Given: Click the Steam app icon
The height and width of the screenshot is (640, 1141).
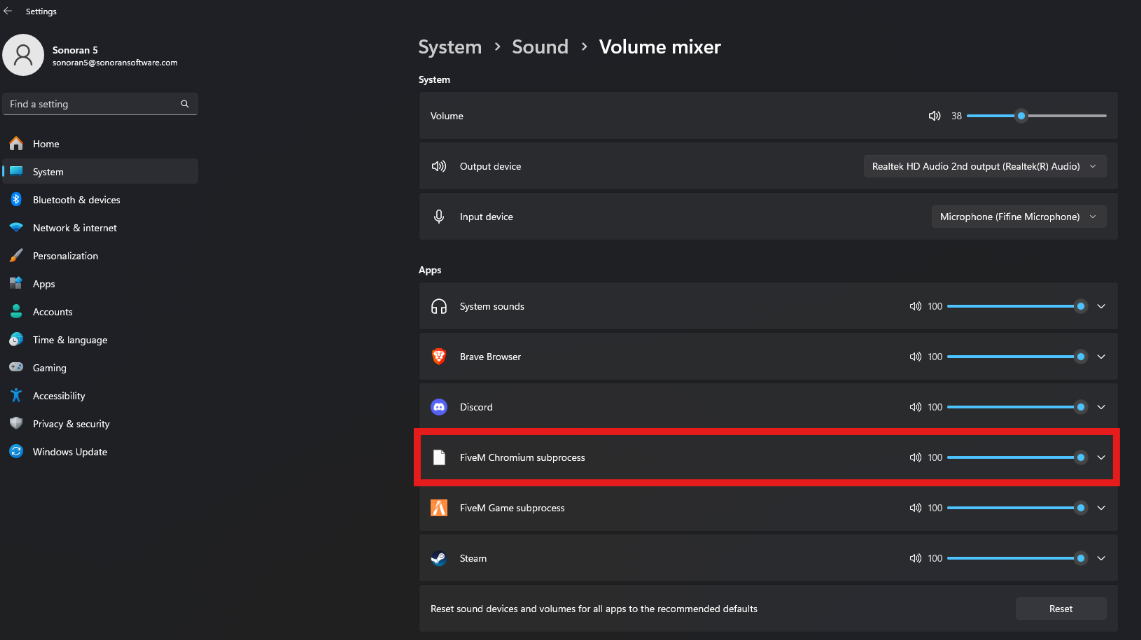Looking at the screenshot, I should [x=439, y=559].
